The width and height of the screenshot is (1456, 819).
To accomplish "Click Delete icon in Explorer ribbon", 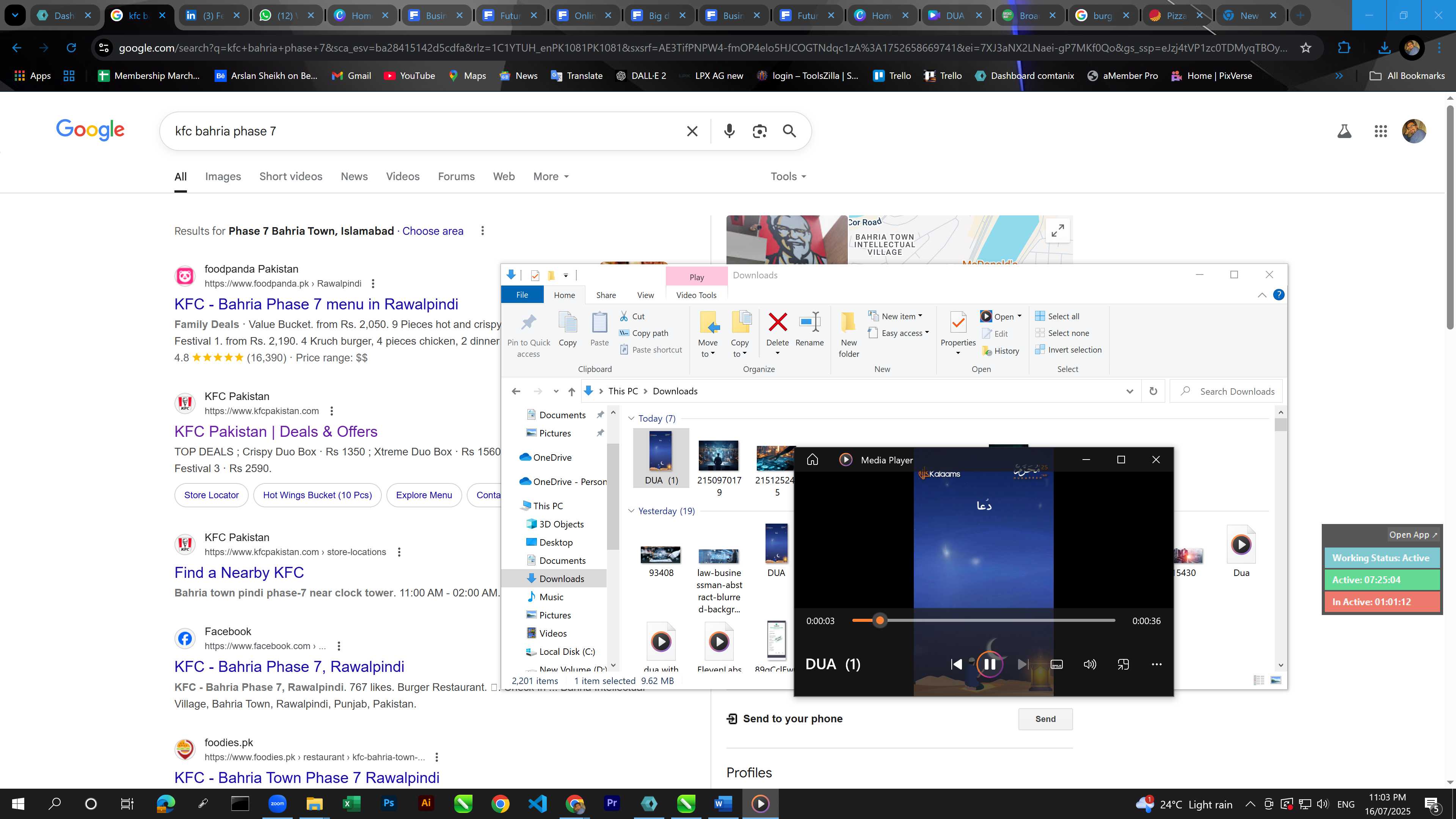I will tap(777, 323).
